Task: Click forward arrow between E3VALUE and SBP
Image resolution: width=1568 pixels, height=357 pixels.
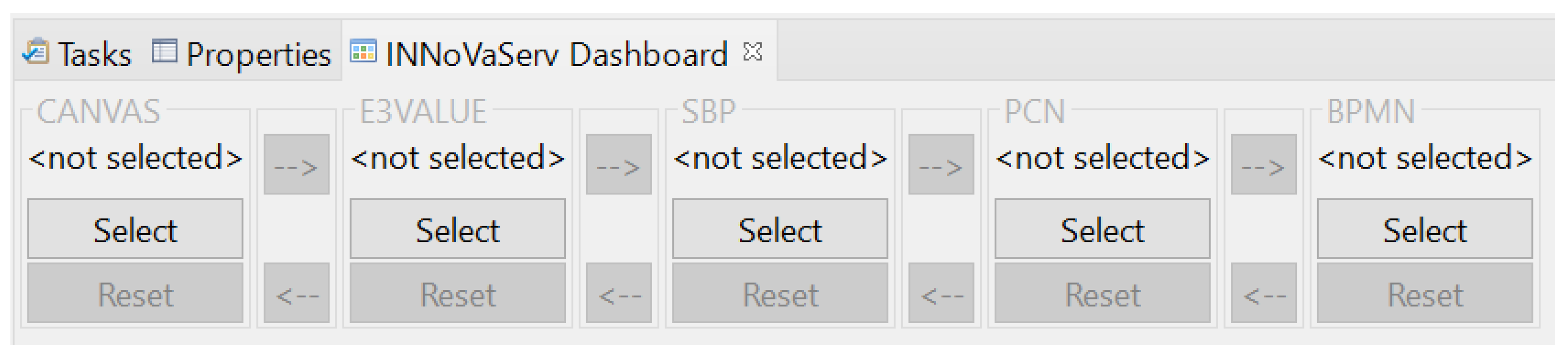Action: tap(619, 165)
